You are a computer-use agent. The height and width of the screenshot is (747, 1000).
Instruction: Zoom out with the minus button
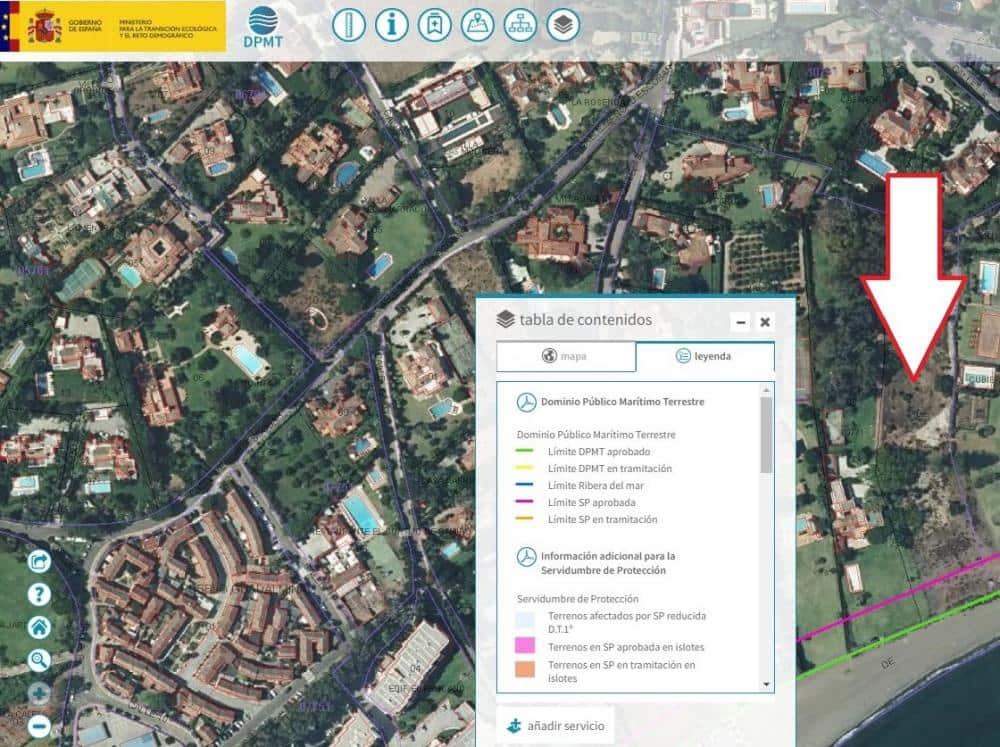tap(39, 725)
